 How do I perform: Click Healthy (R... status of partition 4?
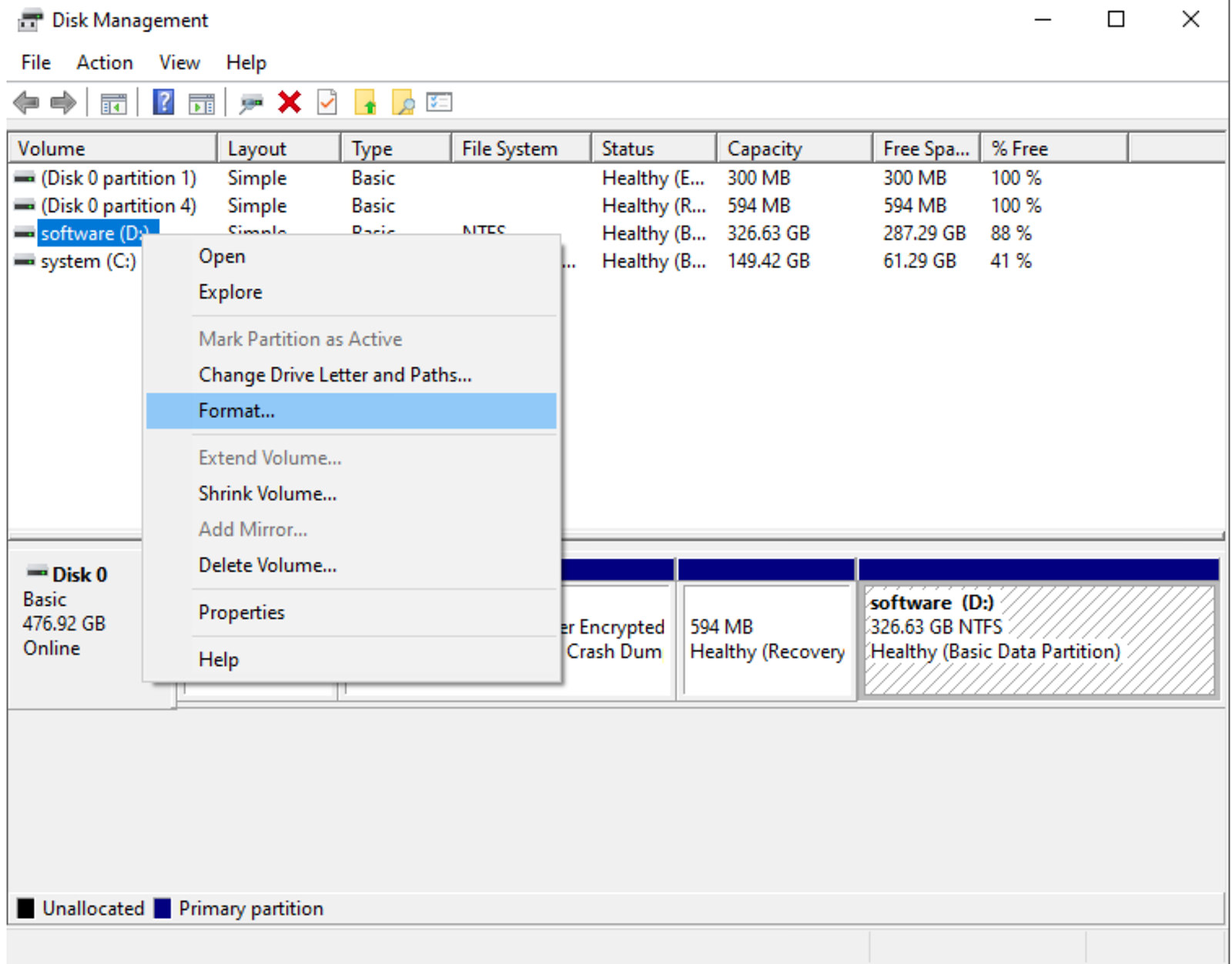654,206
